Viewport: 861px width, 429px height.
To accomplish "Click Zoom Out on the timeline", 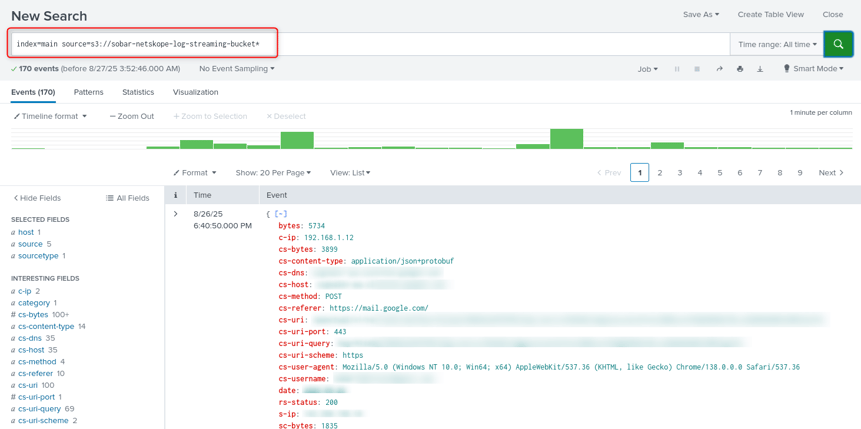I will 132,116.
